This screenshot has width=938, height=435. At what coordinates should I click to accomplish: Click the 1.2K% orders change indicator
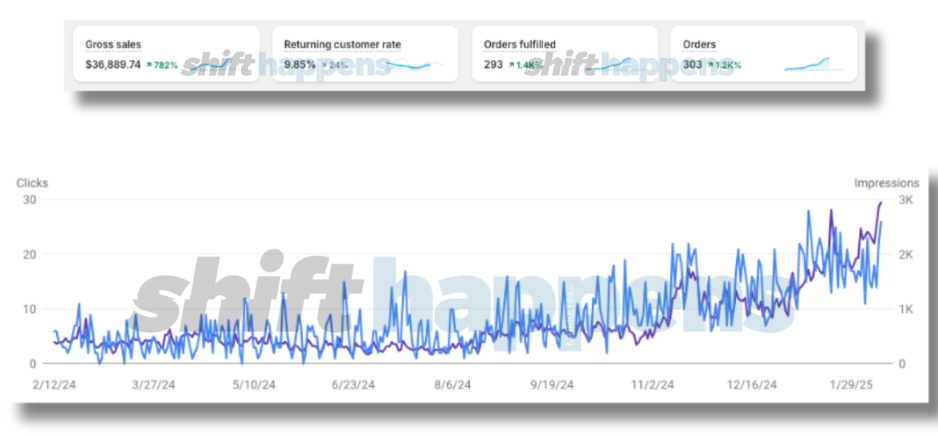click(x=725, y=65)
